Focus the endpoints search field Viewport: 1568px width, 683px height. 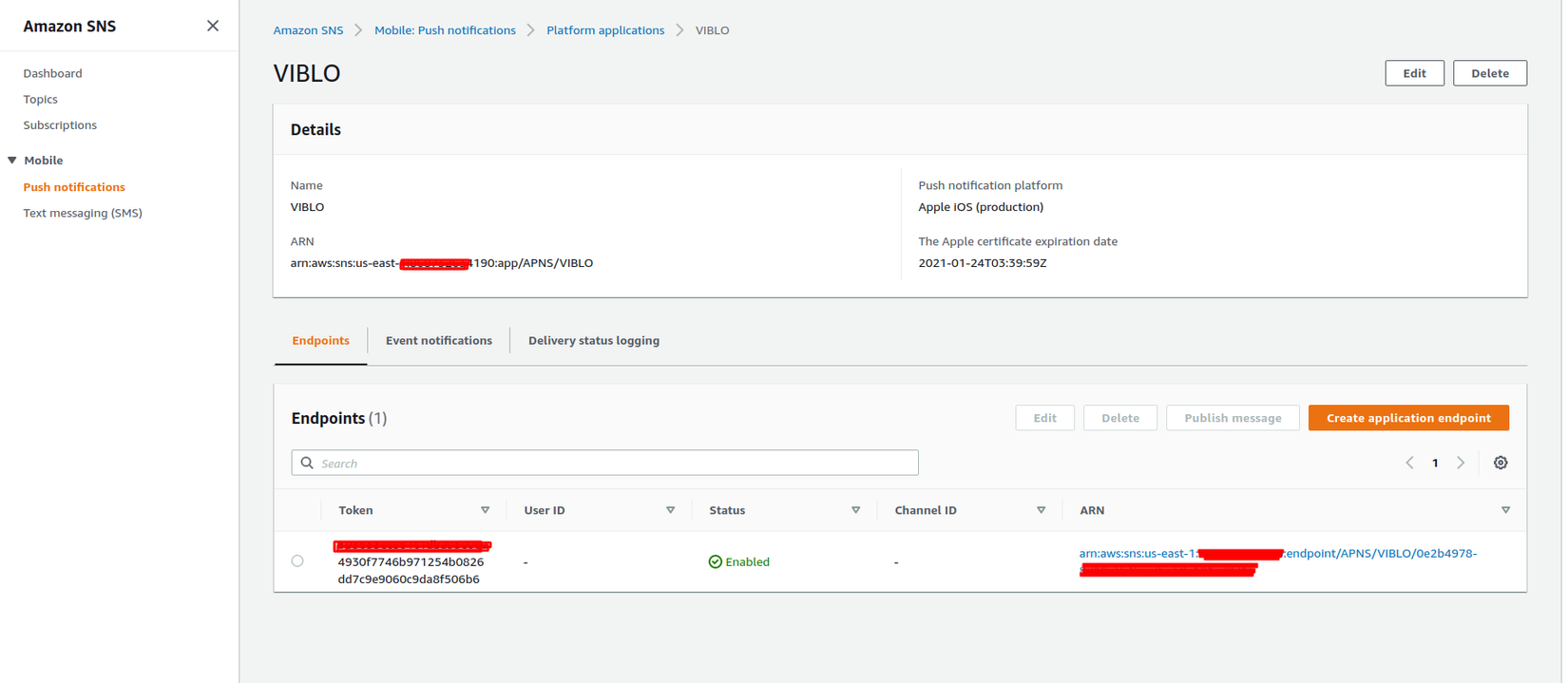[608, 463]
